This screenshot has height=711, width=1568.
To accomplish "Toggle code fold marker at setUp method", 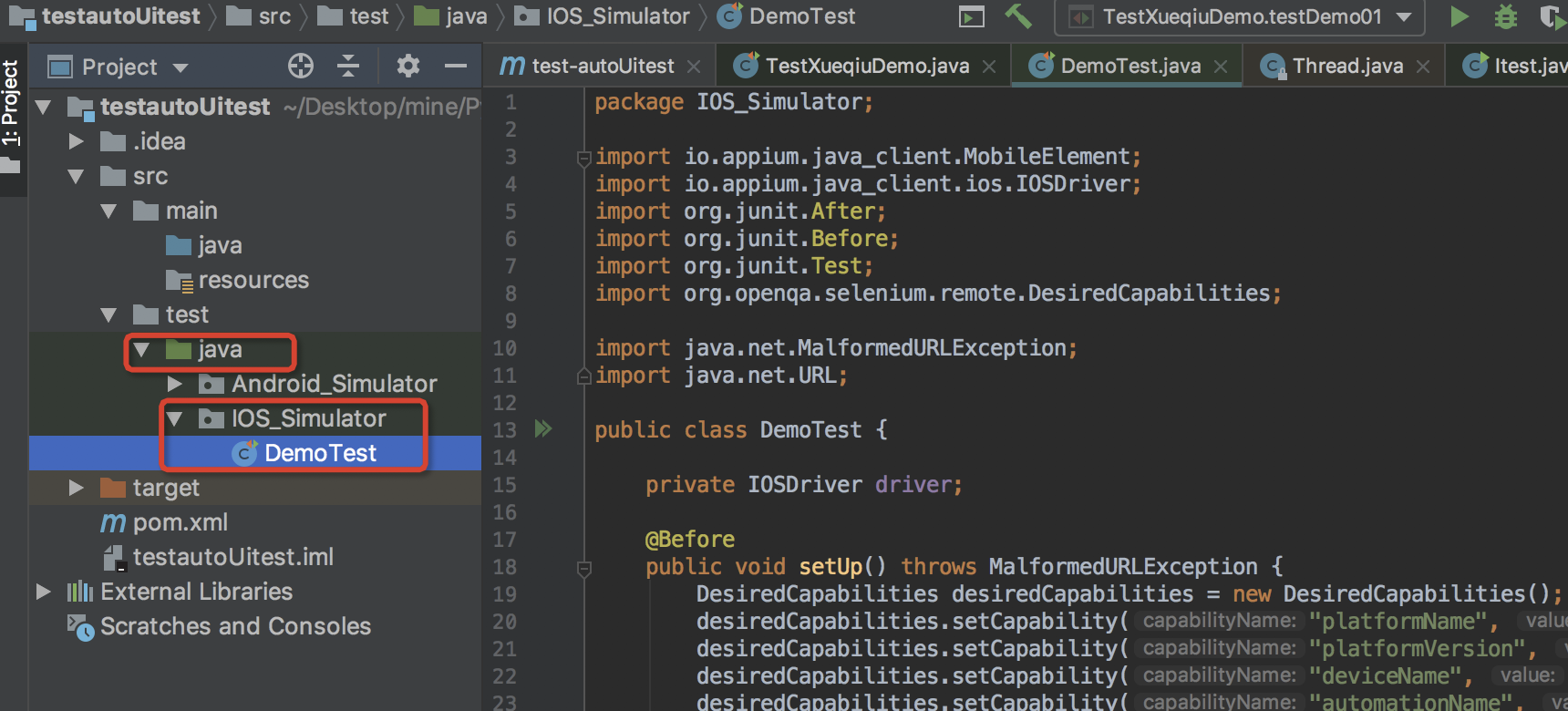I will click(584, 568).
